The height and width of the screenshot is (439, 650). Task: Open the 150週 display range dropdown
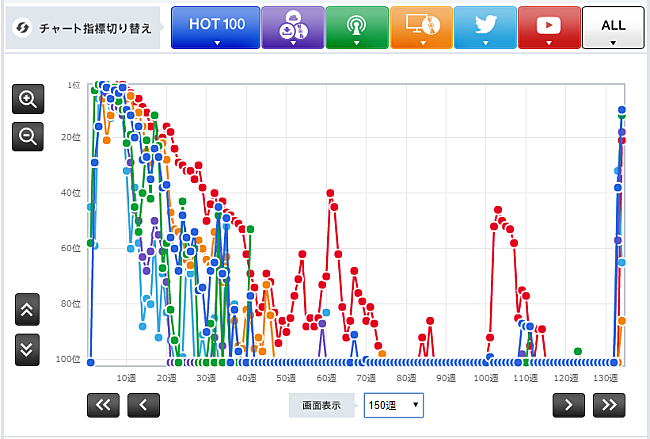pos(394,405)
